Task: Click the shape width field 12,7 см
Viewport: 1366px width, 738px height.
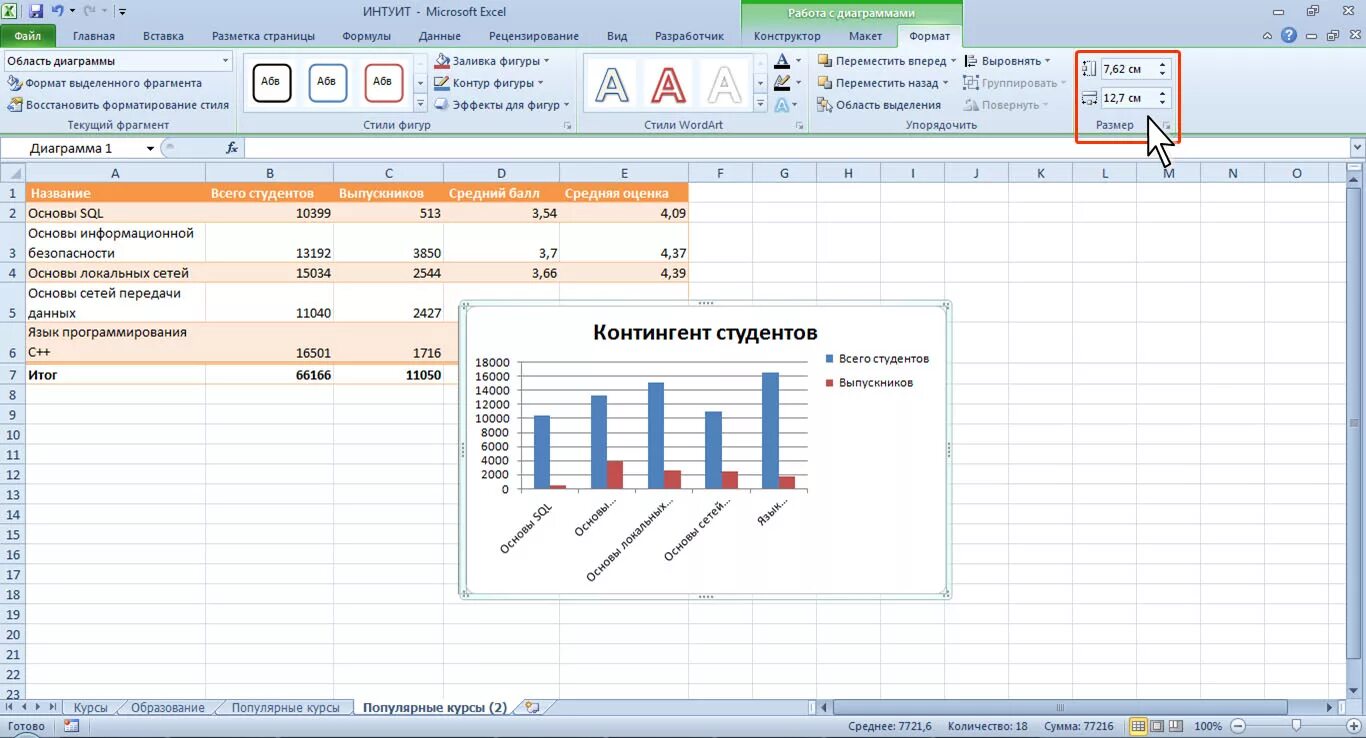Action: point(1127,98)
